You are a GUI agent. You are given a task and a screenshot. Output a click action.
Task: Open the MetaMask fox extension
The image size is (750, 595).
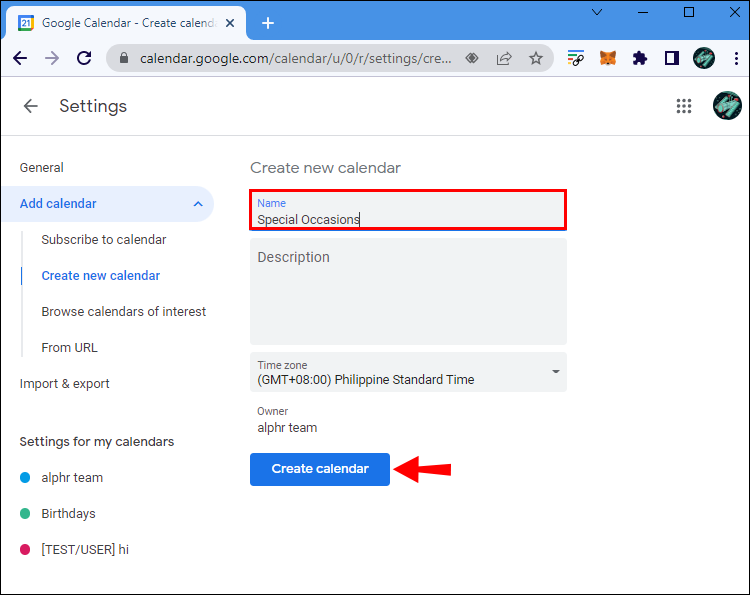(607, 58)
